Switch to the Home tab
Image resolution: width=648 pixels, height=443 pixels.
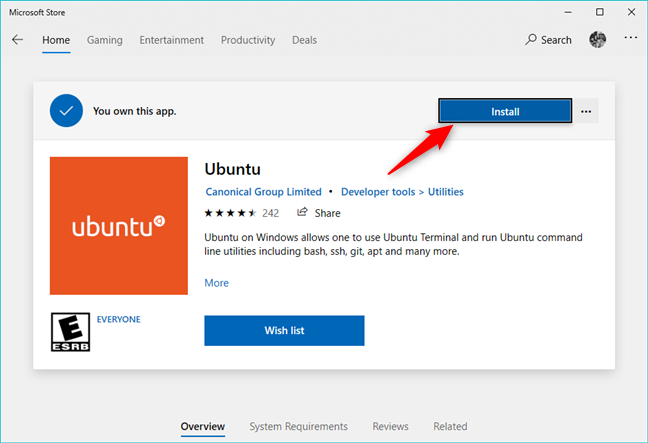56,40
